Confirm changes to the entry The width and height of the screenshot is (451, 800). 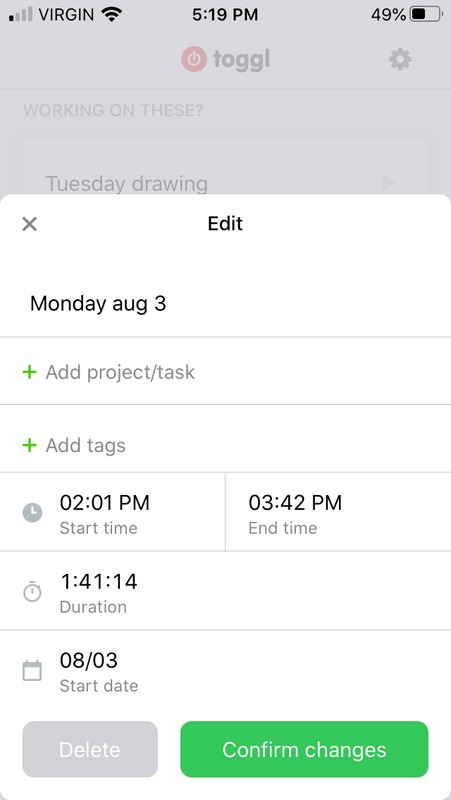click(304, 749)
